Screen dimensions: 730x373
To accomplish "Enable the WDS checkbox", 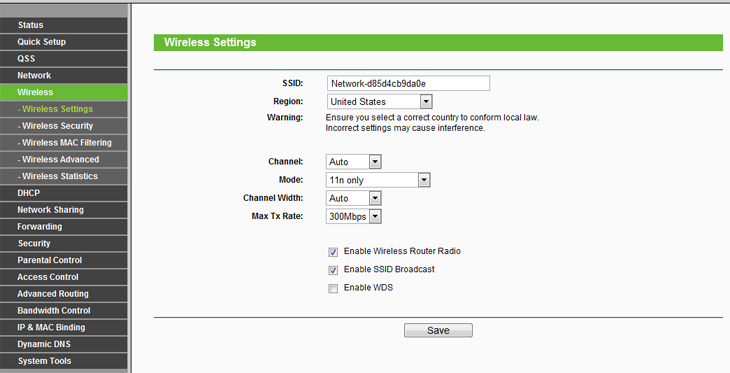I will [333, 289].
